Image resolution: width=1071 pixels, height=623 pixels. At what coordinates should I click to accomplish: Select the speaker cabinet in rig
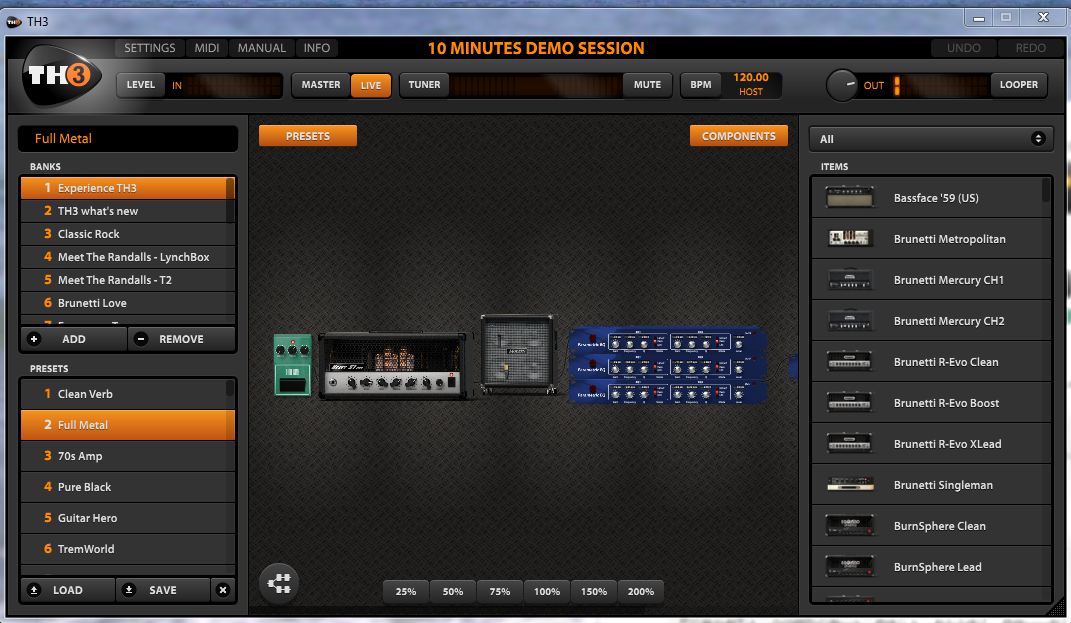point(517,355)
